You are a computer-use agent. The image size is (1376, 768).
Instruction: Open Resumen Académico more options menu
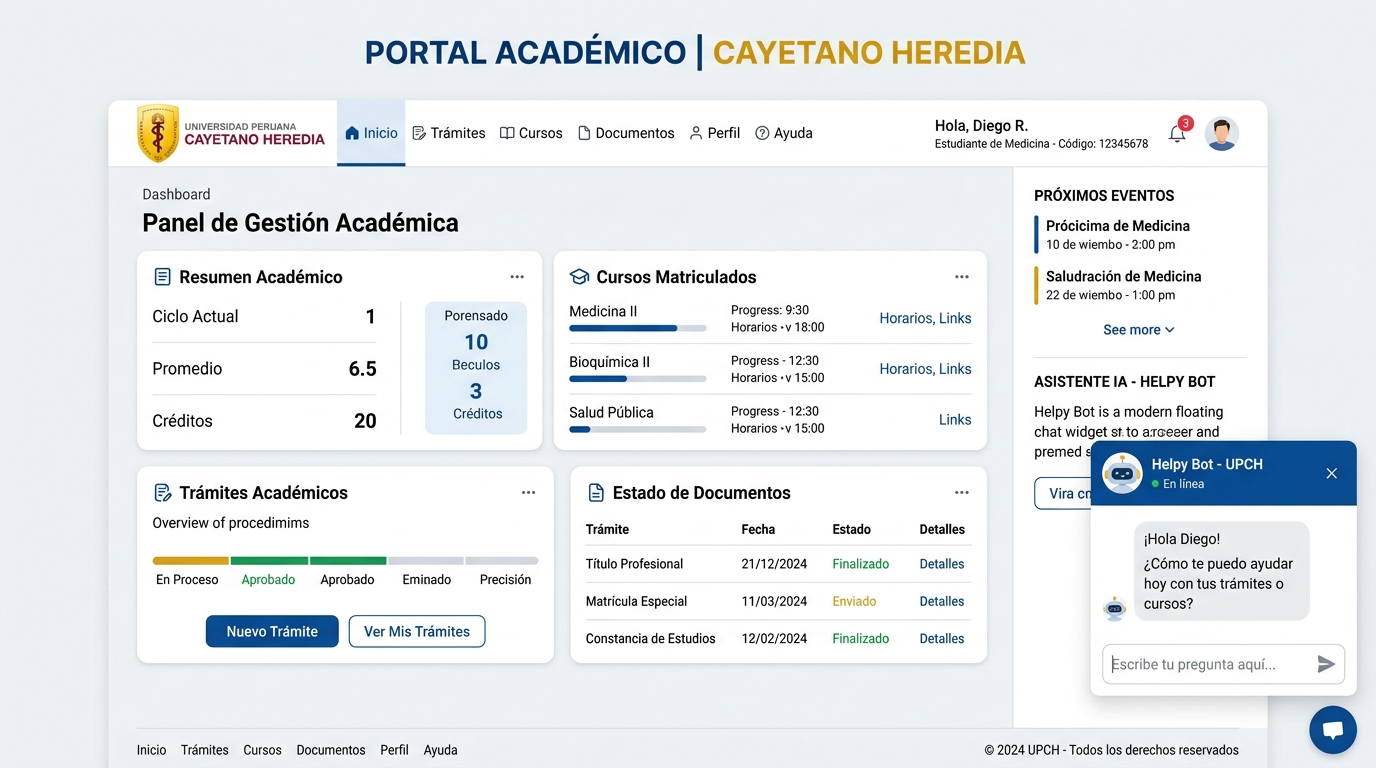click(517, 277)
